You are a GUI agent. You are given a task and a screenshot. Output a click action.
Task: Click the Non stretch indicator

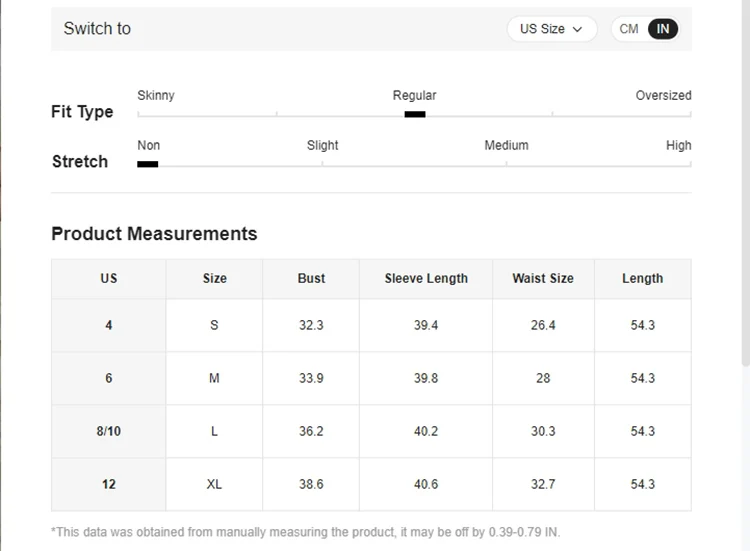[x=148, y=163]
